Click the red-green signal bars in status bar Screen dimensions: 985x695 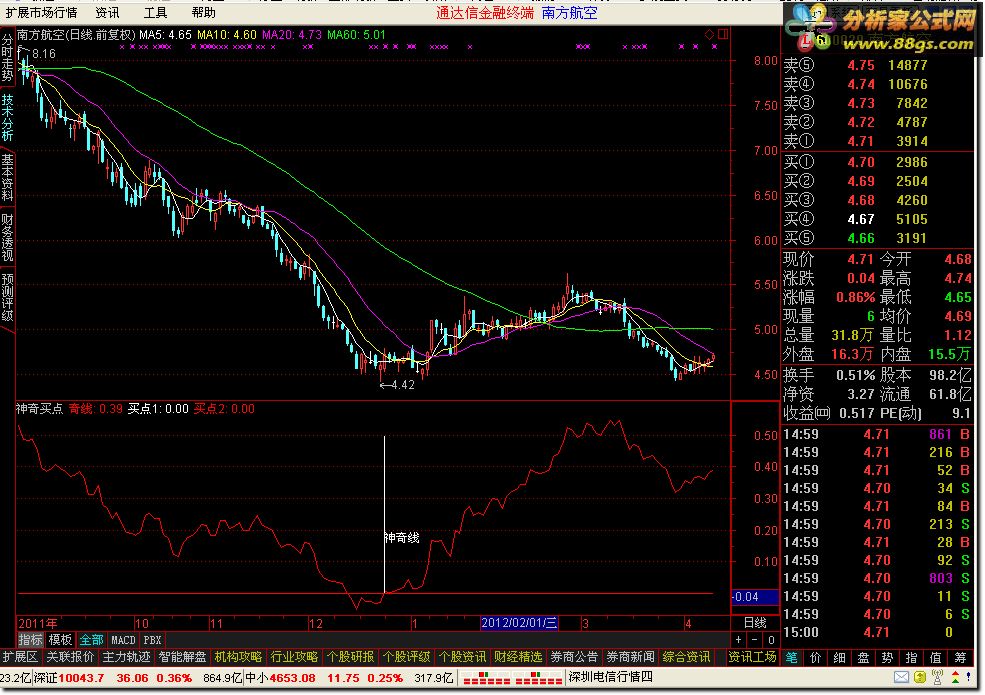pyautogui.click(x=511, y=677)
